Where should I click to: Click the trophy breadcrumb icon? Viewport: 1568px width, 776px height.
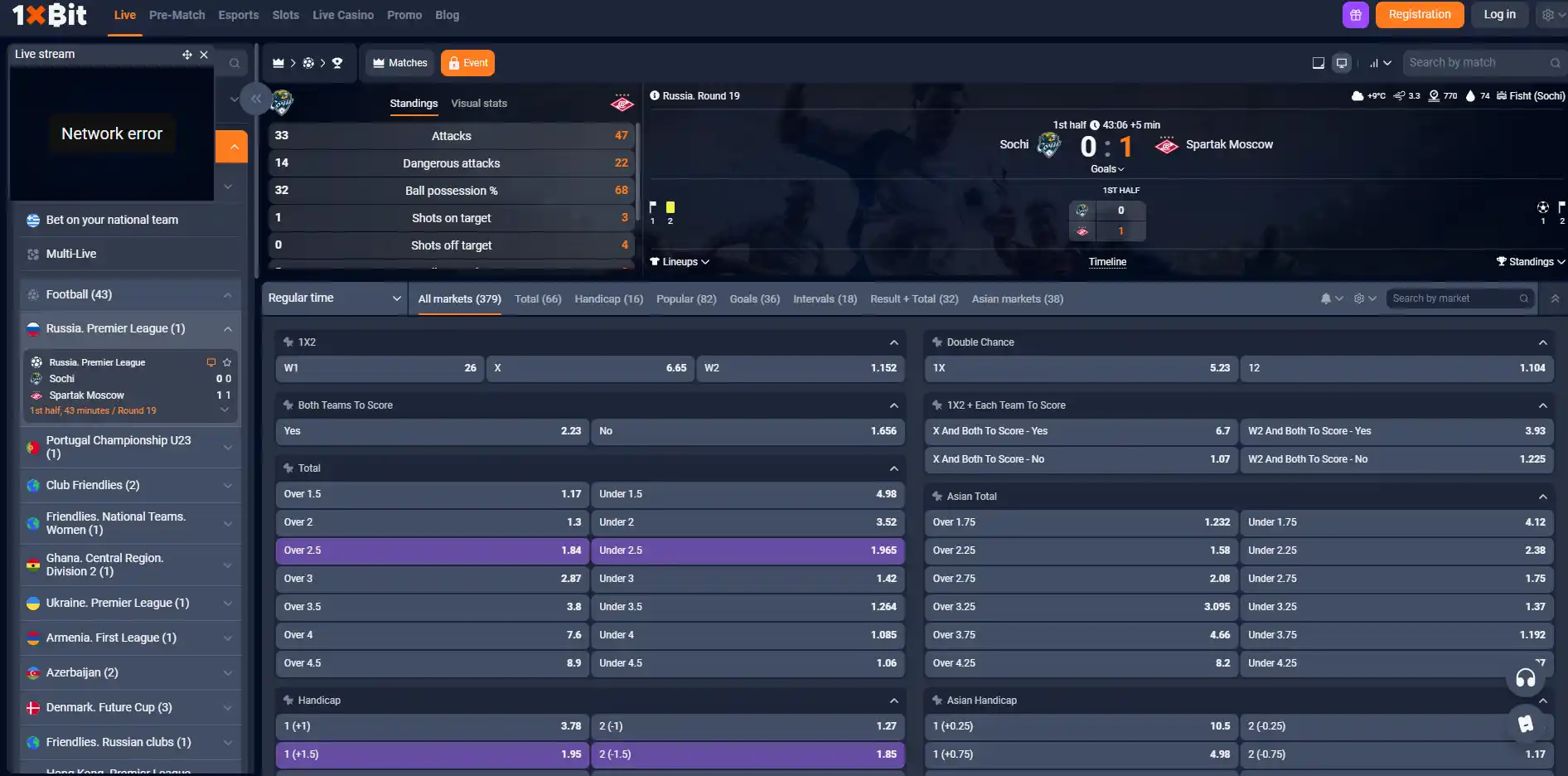point(337,63)
